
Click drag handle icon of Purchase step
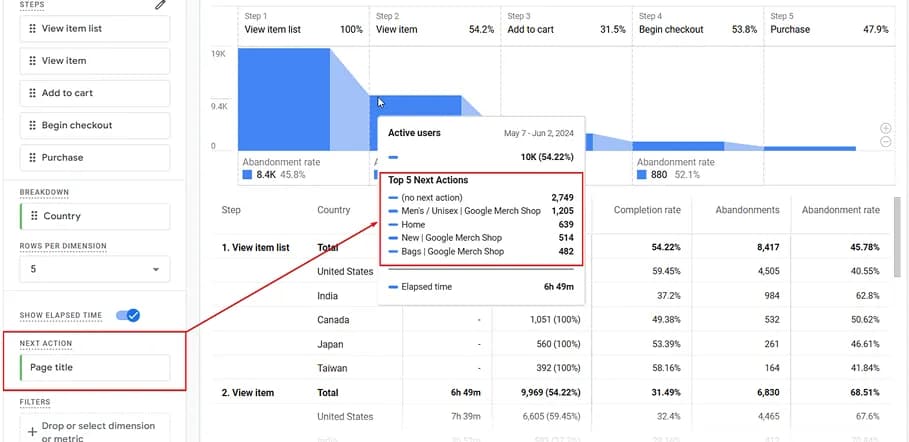click(32, 158)
